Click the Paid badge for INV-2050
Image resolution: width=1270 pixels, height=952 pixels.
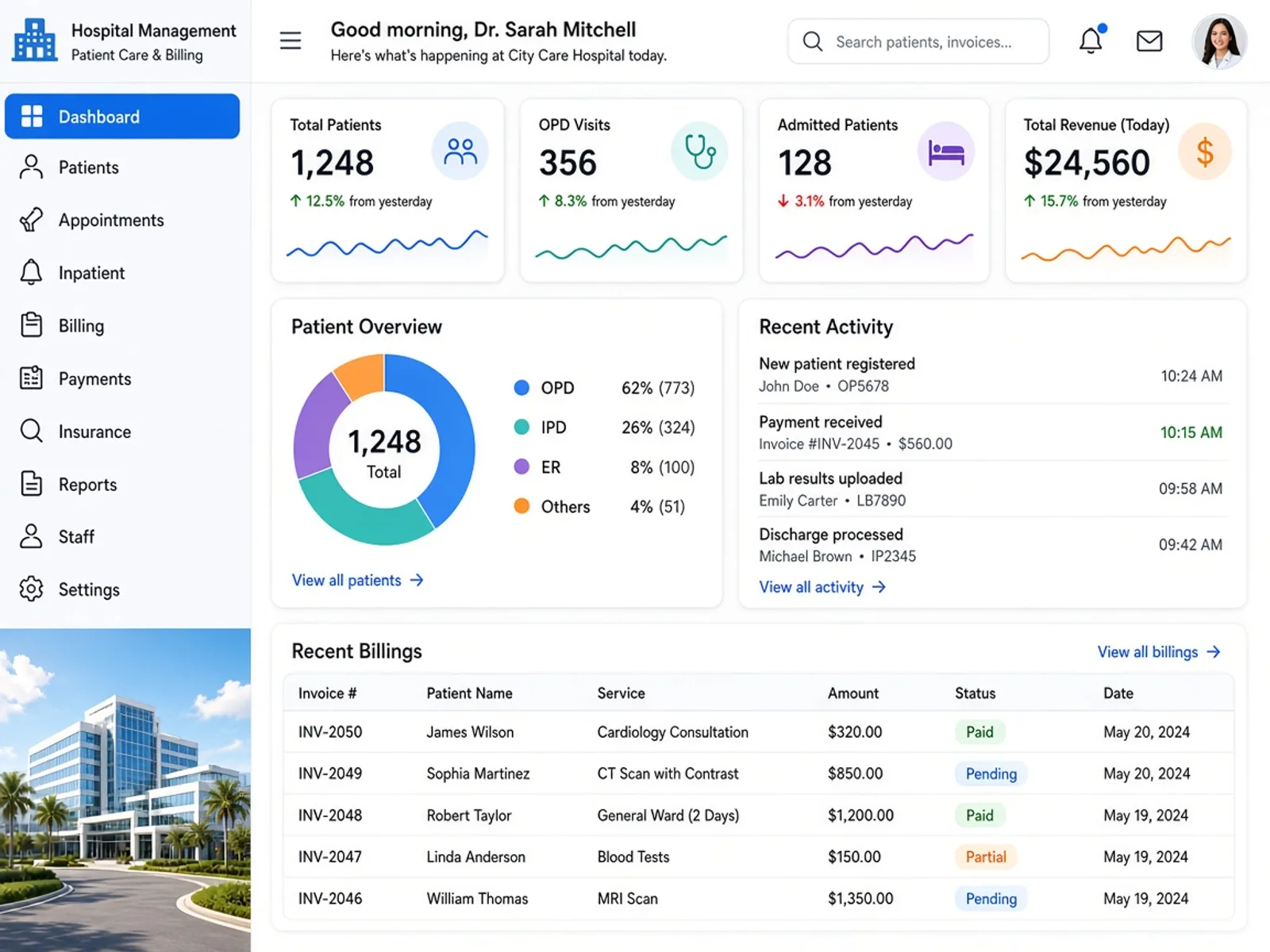[979, 732]
